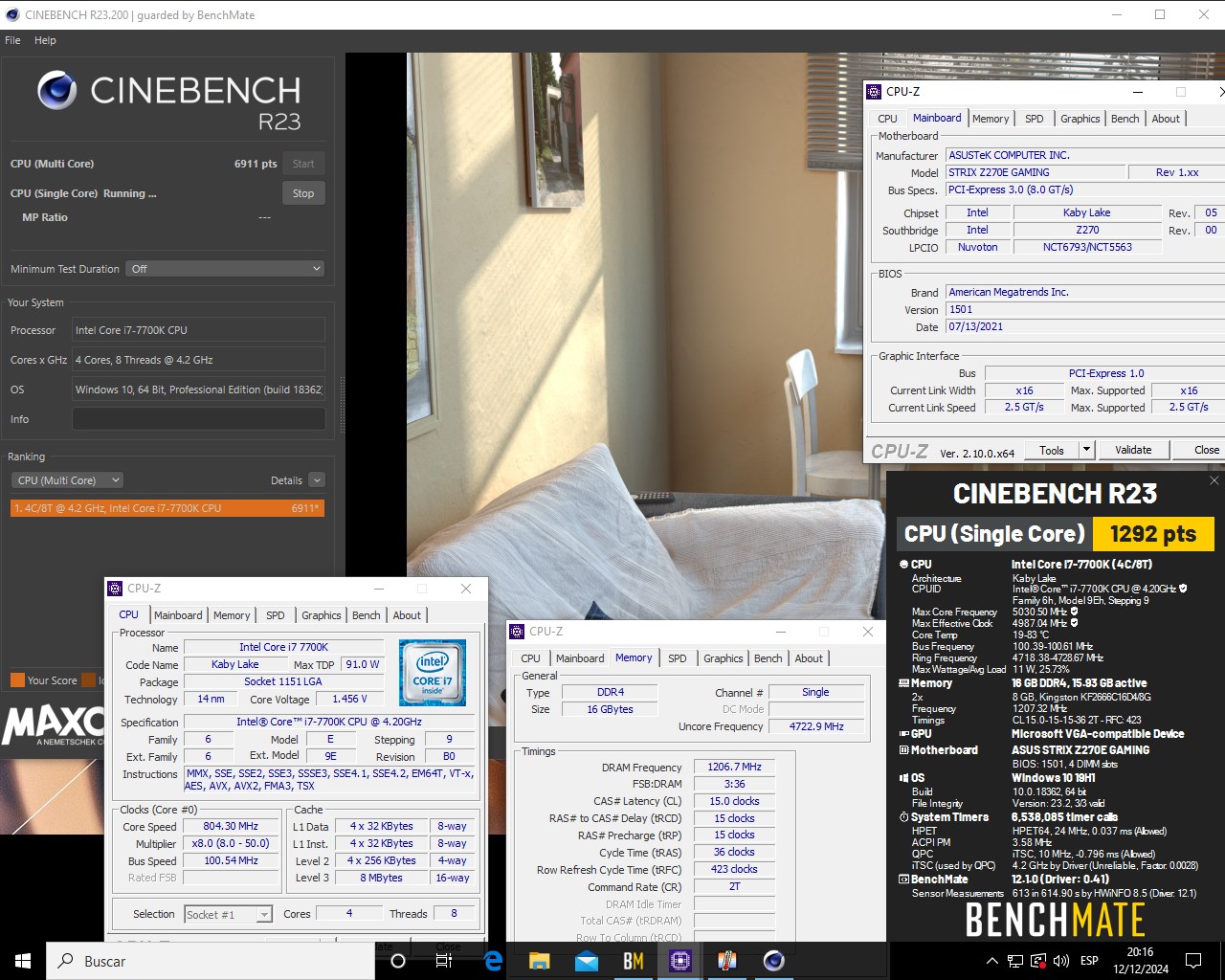The height and width of the screenshot is (980, 1225).
Task: Click the 1292 pts single core score
Action: coord(1153,534)
